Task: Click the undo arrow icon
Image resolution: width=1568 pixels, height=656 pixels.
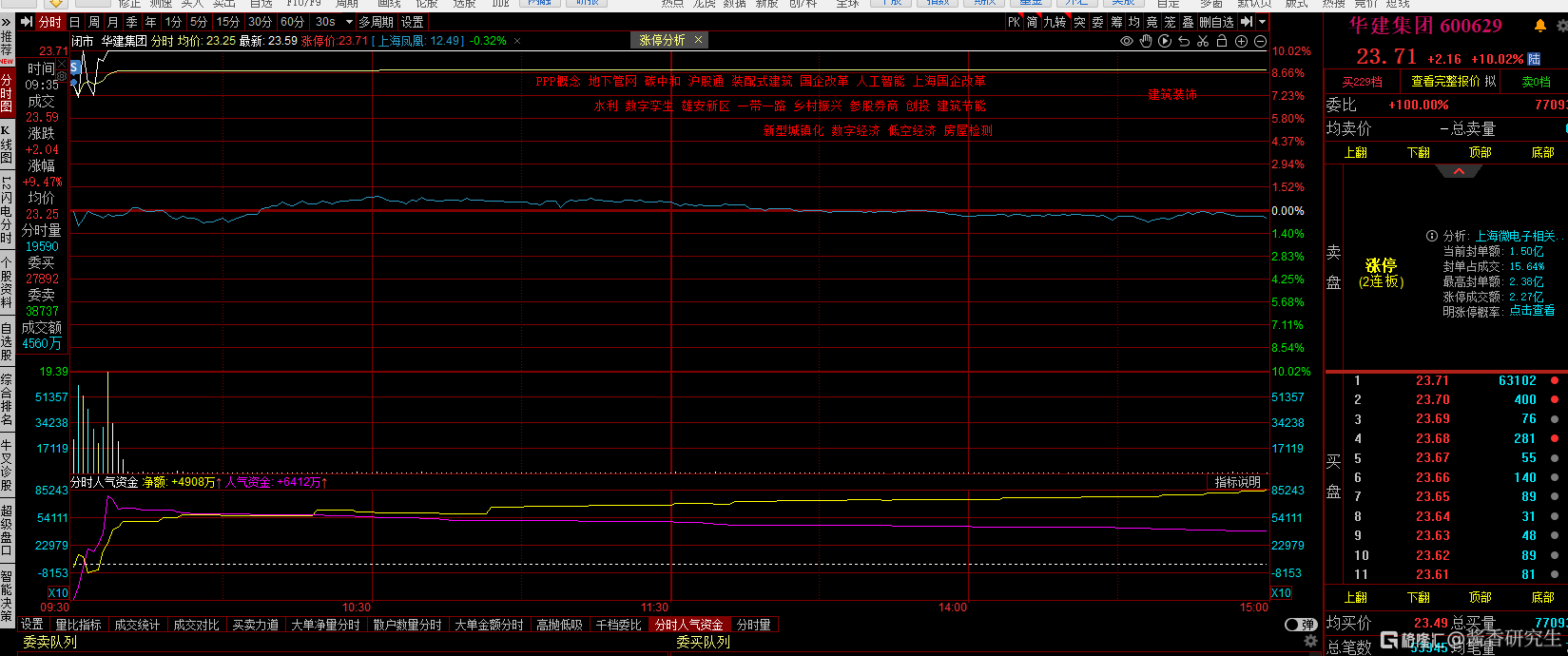Action: [1184, 41]
